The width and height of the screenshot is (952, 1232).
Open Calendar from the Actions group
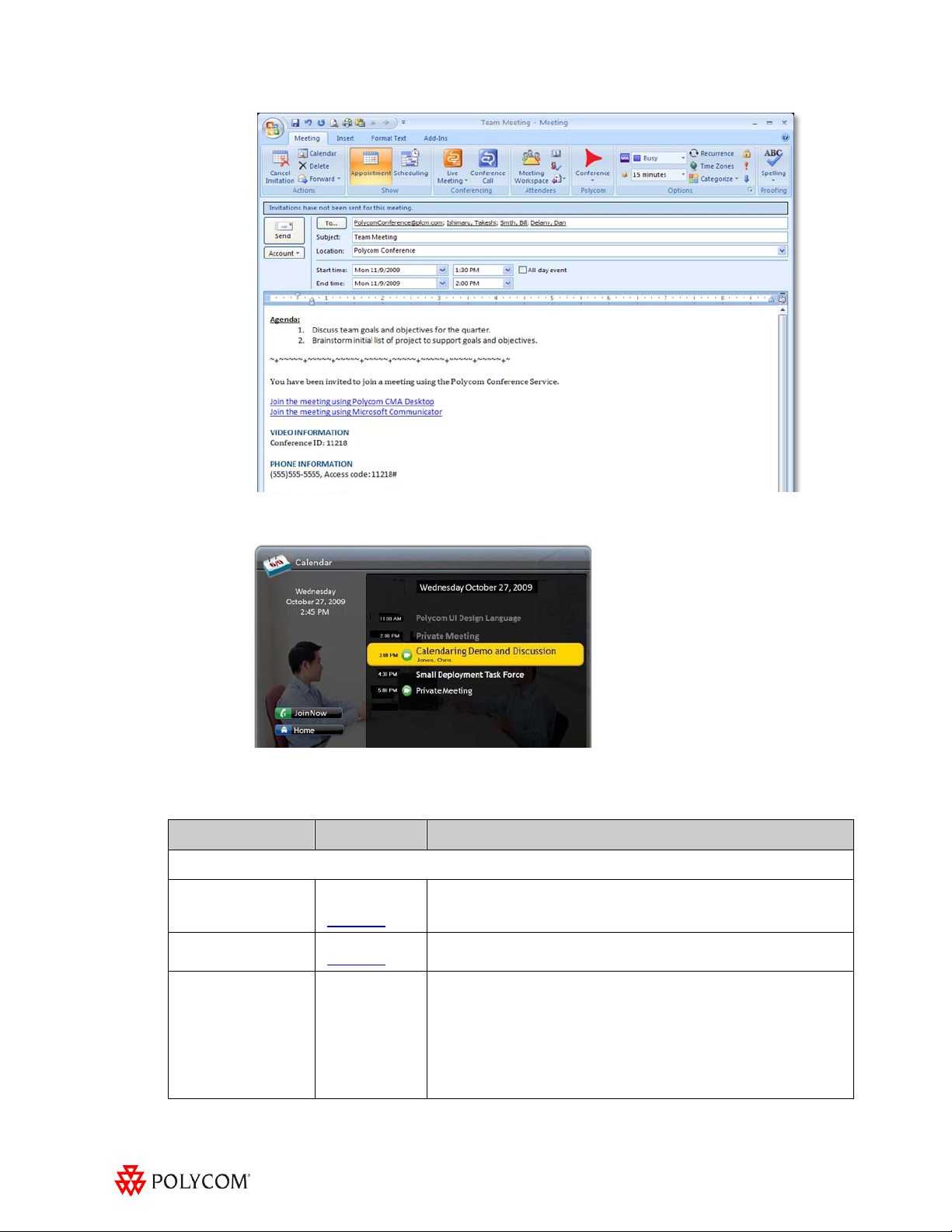[317, 153]
